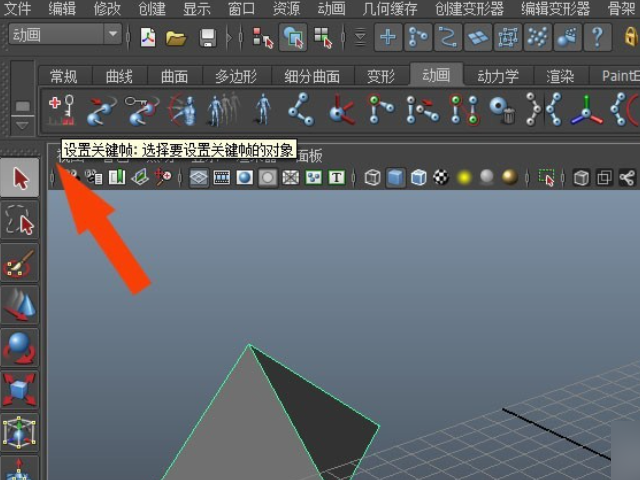Open the viewport 面板 menu
The image size is (640, 480).
click(x=309, y=156)
